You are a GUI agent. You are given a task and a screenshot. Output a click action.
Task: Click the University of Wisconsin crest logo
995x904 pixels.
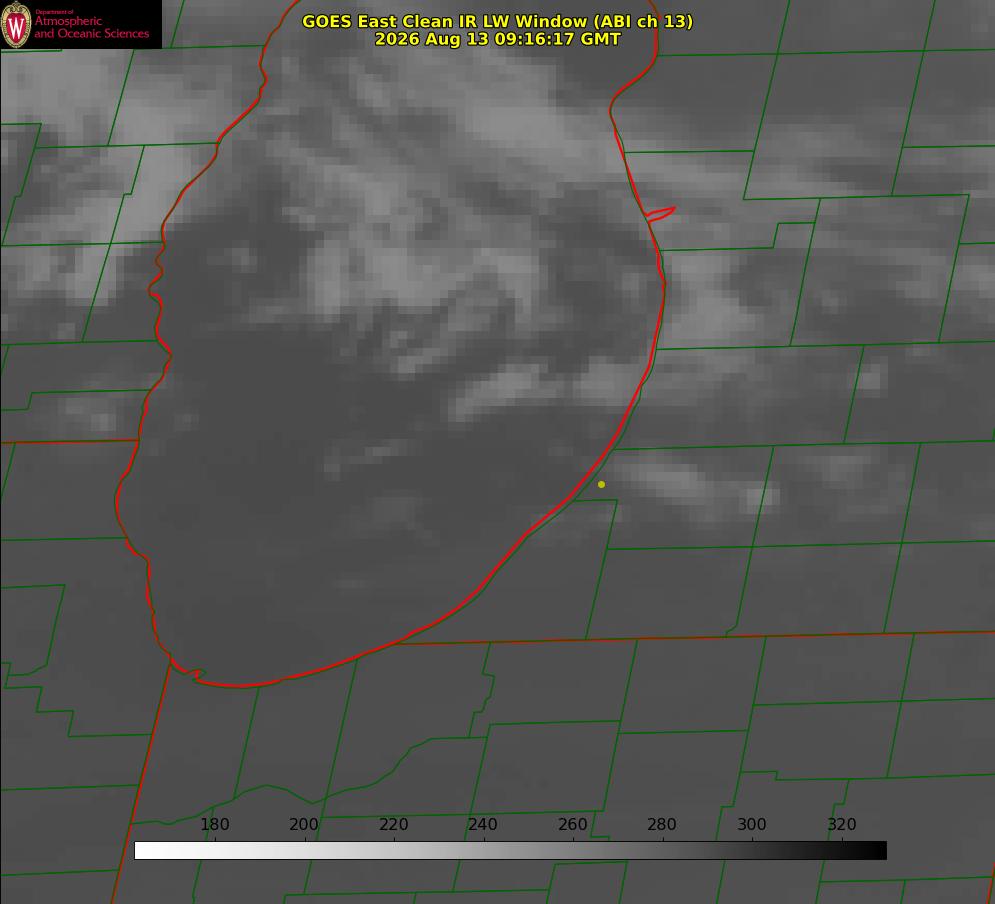coord(16,24)
